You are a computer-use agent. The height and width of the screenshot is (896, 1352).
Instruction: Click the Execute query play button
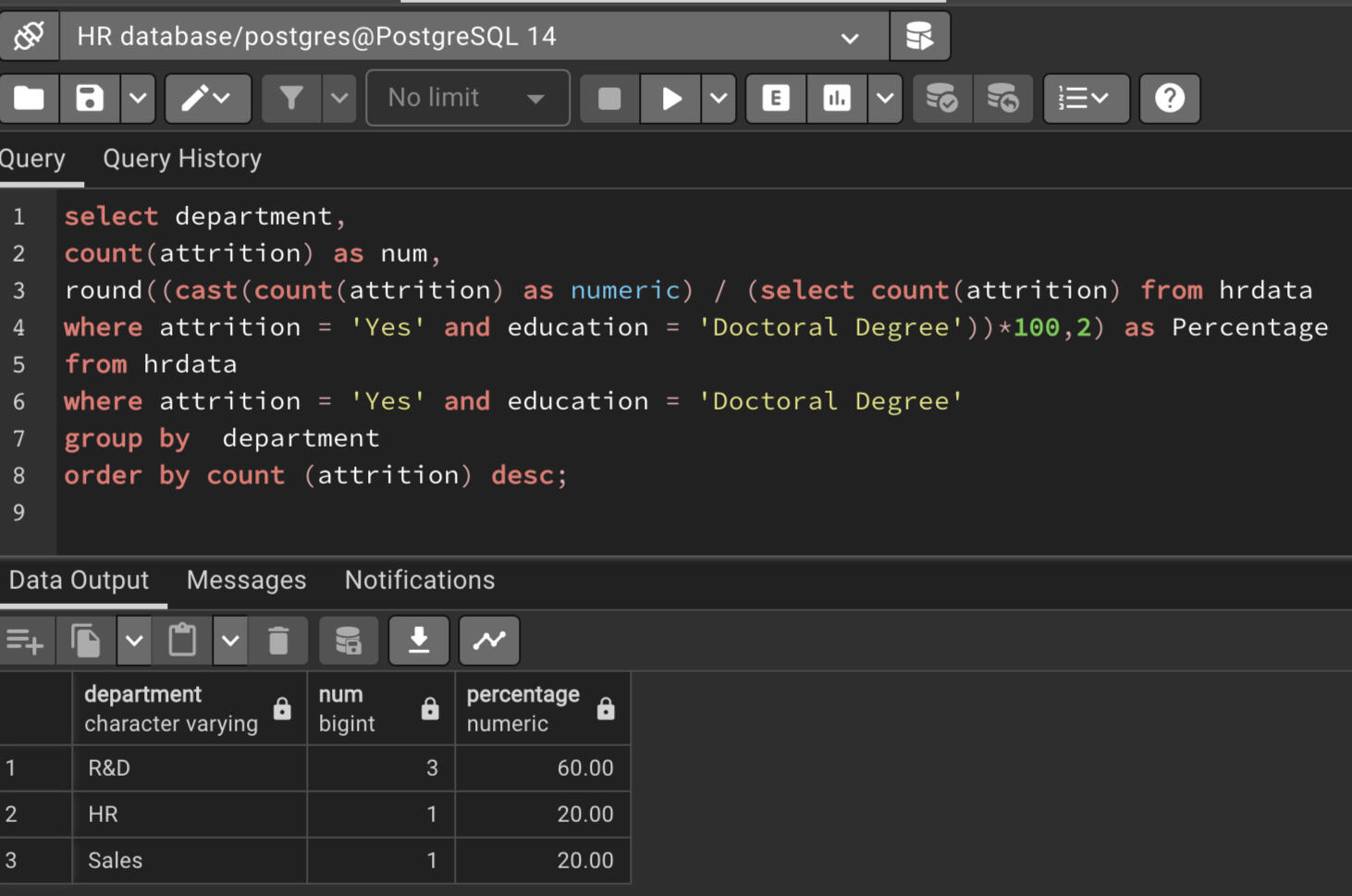671,98
